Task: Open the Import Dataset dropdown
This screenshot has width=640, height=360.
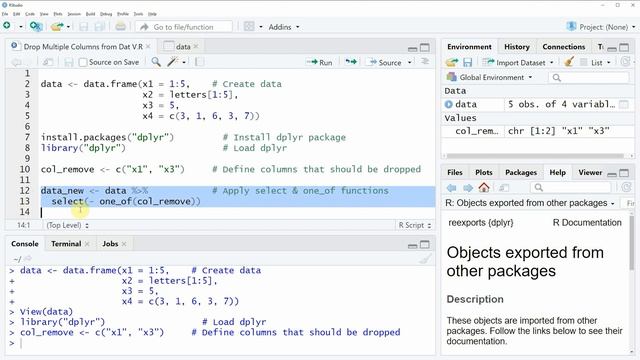Action: tap(518, 62)
